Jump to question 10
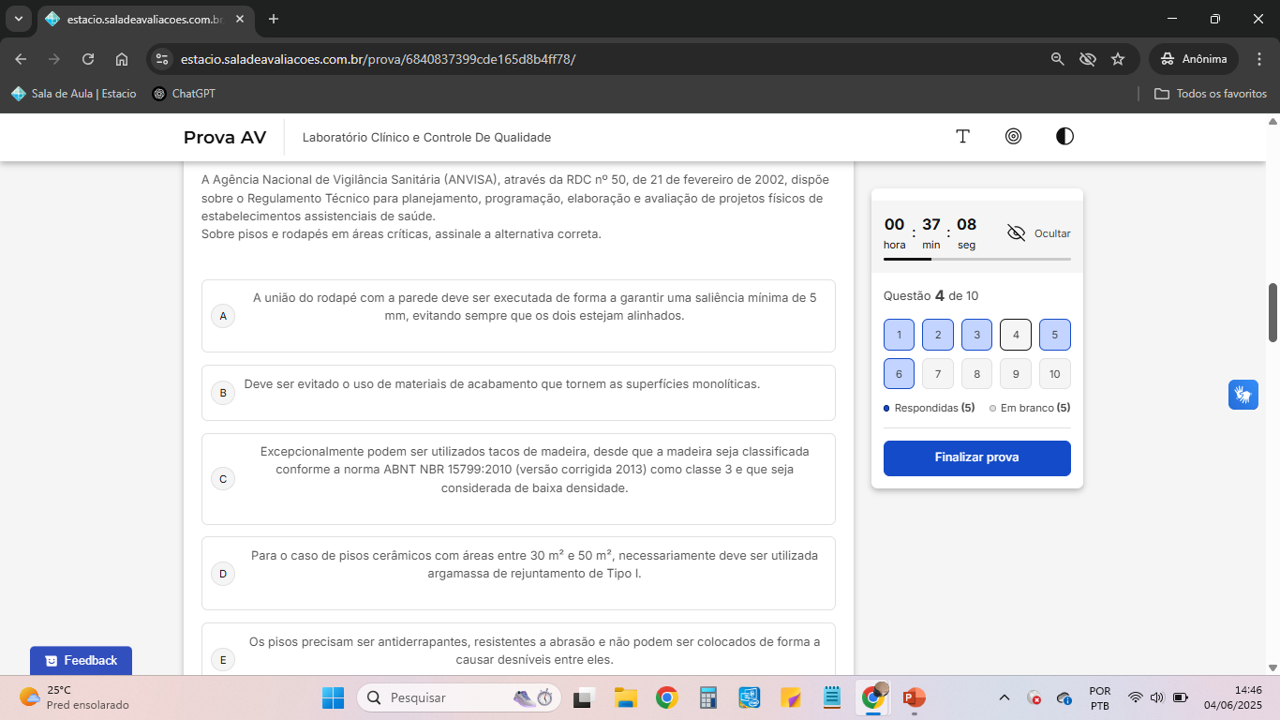The width and height of the screenshot is (1280, 720). (1054, 374)
